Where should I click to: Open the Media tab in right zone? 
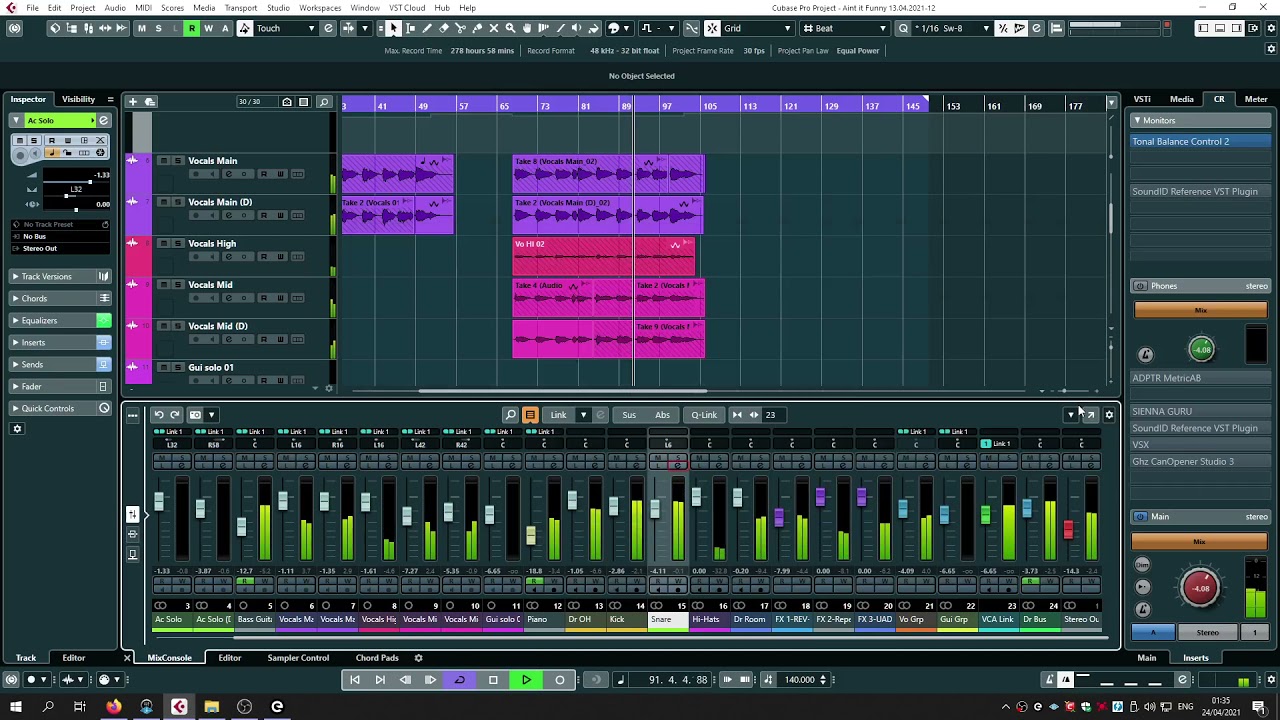point(1182,99)
